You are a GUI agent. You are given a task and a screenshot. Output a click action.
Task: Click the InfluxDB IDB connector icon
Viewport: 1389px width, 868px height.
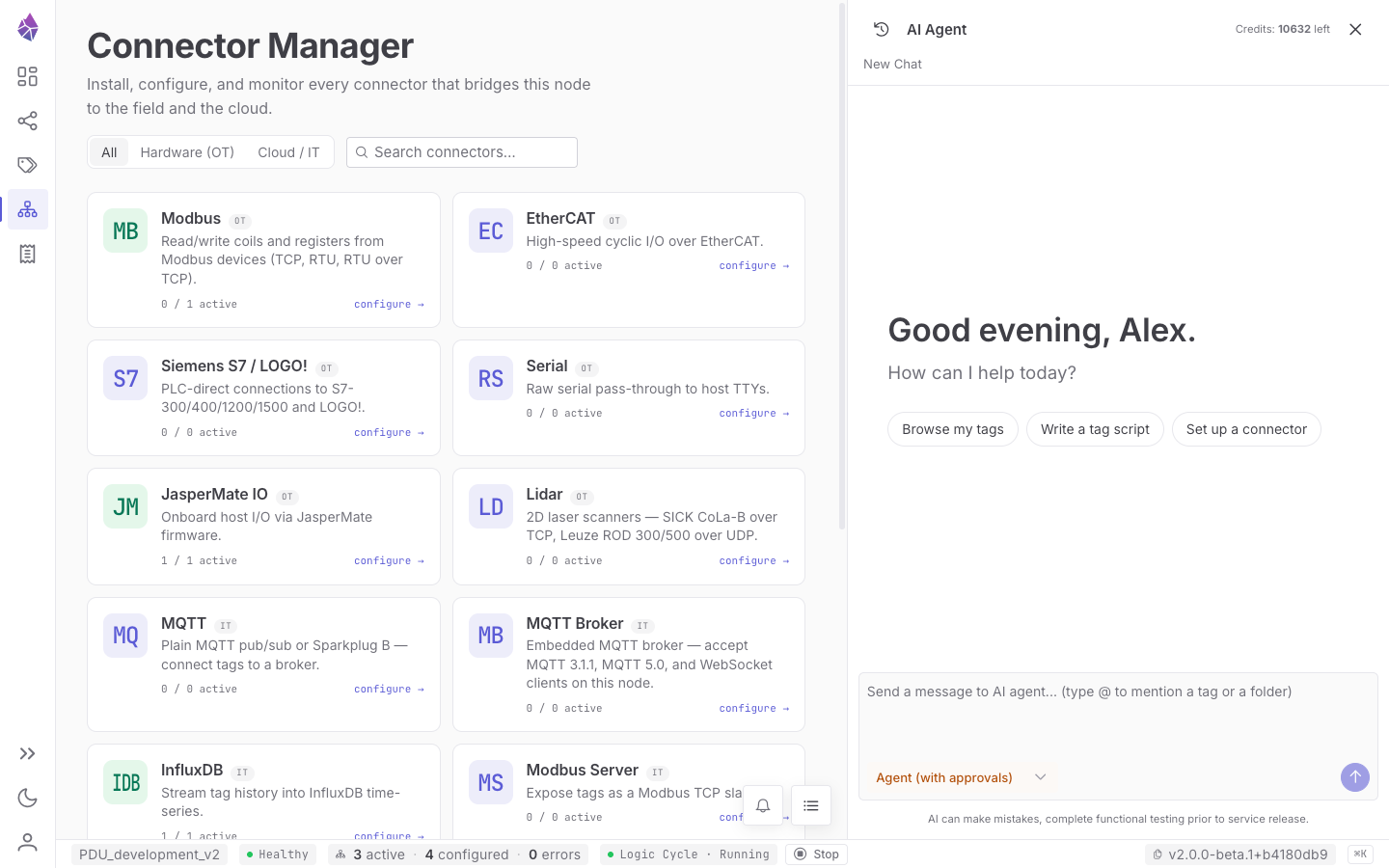click(125, 782)
